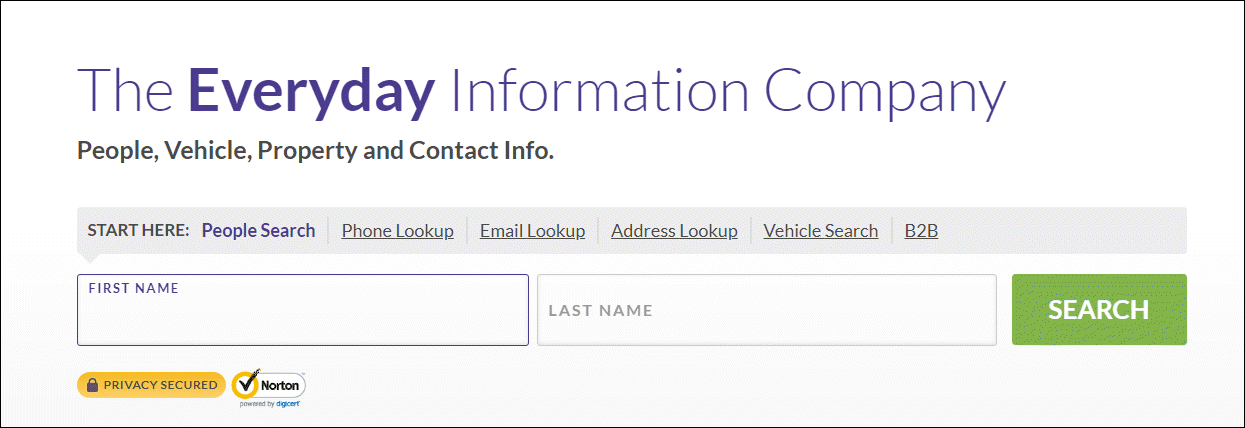Click the 'powered by digicert' text
Image resolution: width=1245 pixels, height=428 pixels.
[270, 404]
